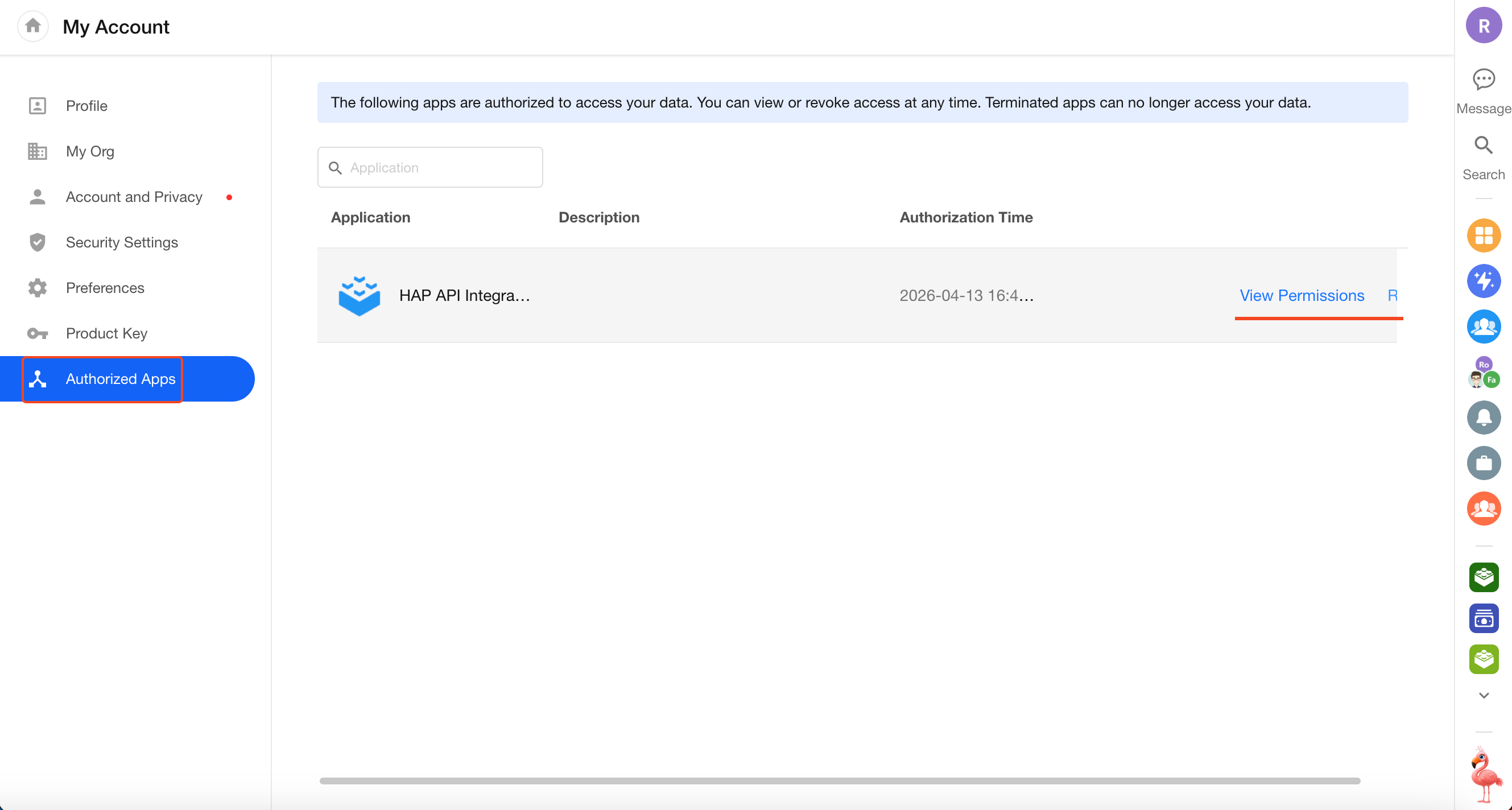Screen dimensions: 1512x810
Task: Select Account and Privacy menu item
Action: (x=134, y=197)
